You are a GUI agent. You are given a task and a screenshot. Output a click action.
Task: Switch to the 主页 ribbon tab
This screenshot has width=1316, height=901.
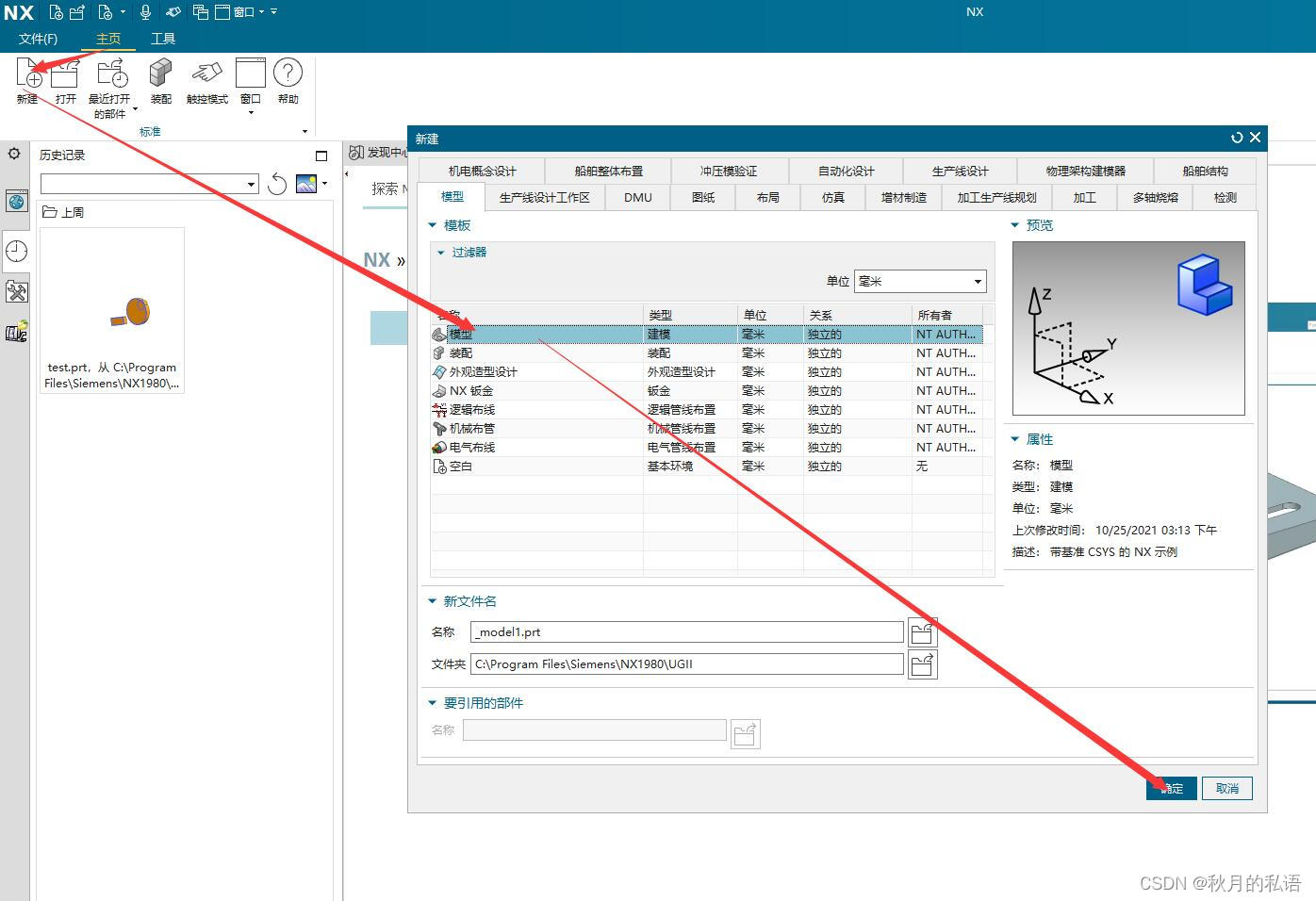(108, 39)
